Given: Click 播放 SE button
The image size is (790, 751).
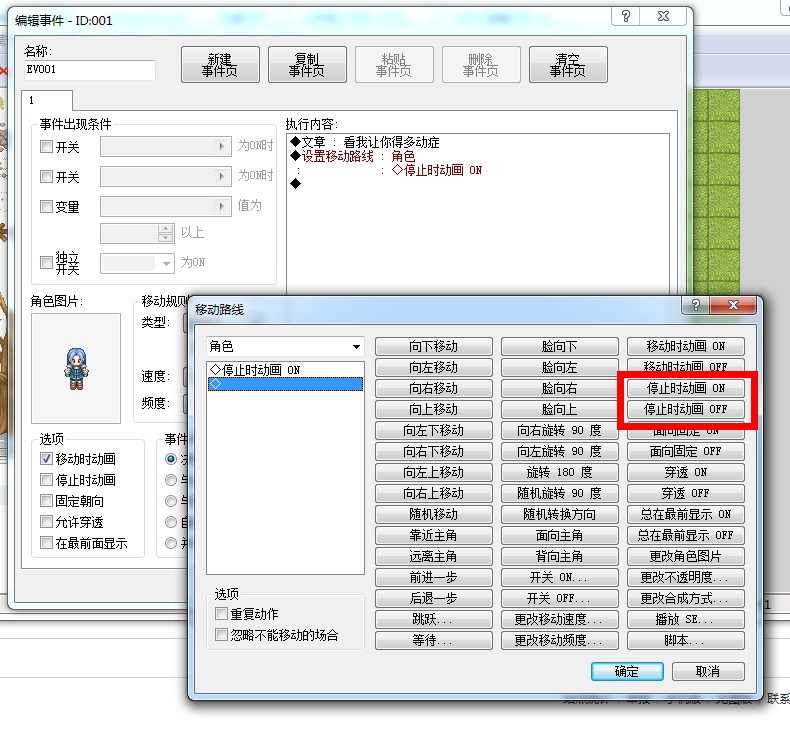Looking at the screenshot, I should (685, 619).
